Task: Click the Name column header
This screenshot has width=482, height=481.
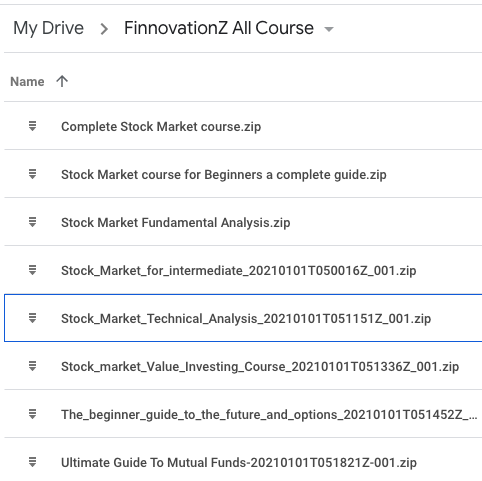Action: click(x=27, y=82)
